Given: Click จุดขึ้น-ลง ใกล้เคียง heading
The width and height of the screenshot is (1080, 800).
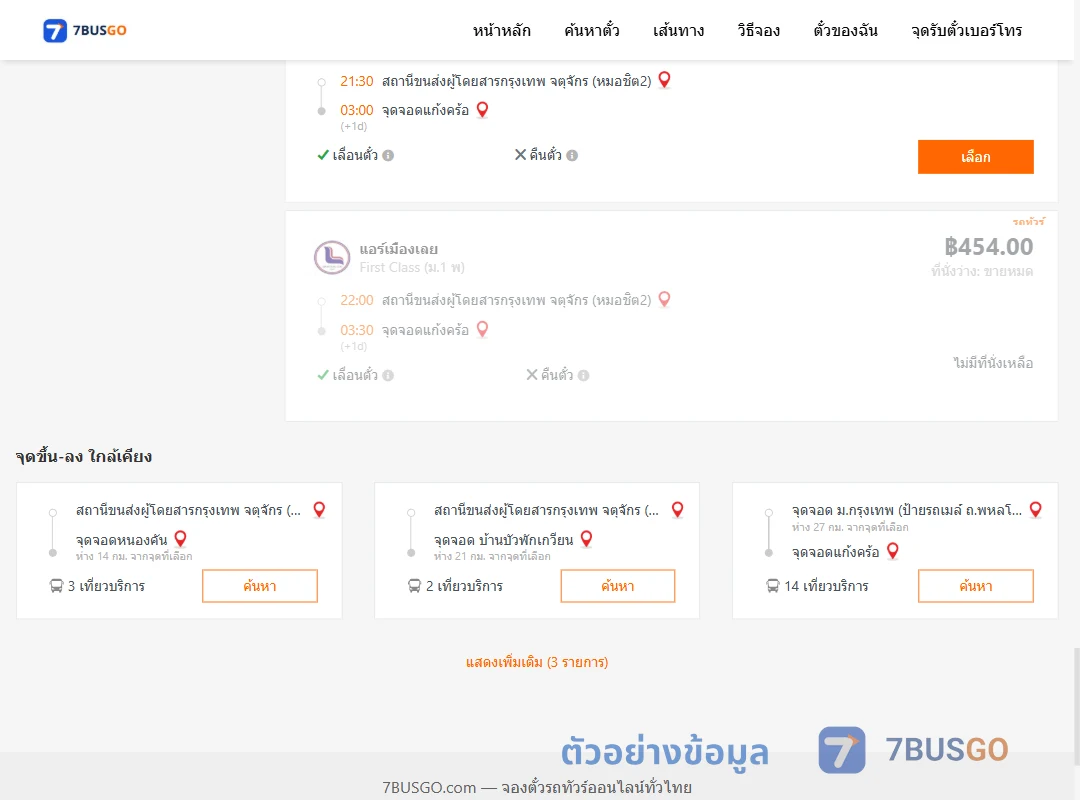Looking at the screenshot, I should tap(83, 456).
